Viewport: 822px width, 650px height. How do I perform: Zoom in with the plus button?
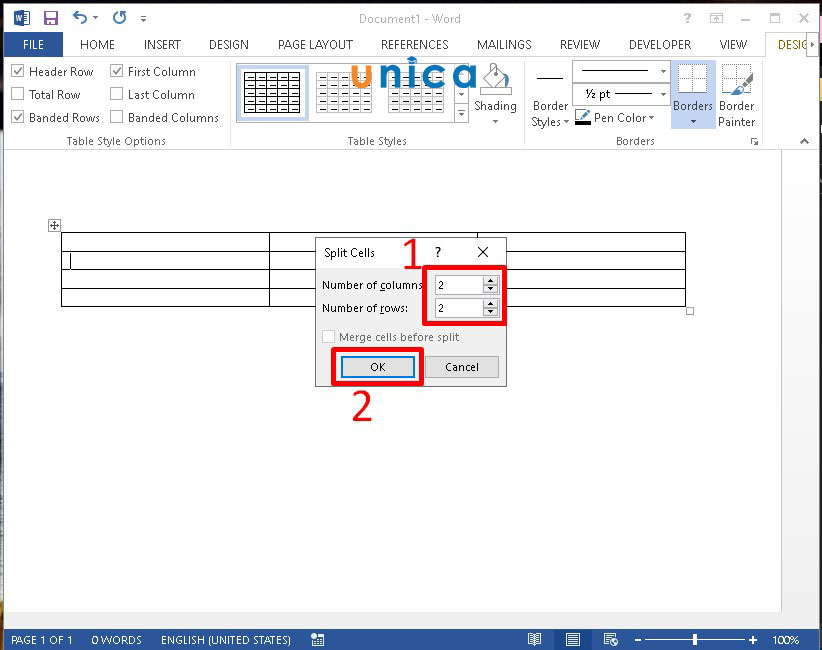pyautogui.click(x=753, y=640)
